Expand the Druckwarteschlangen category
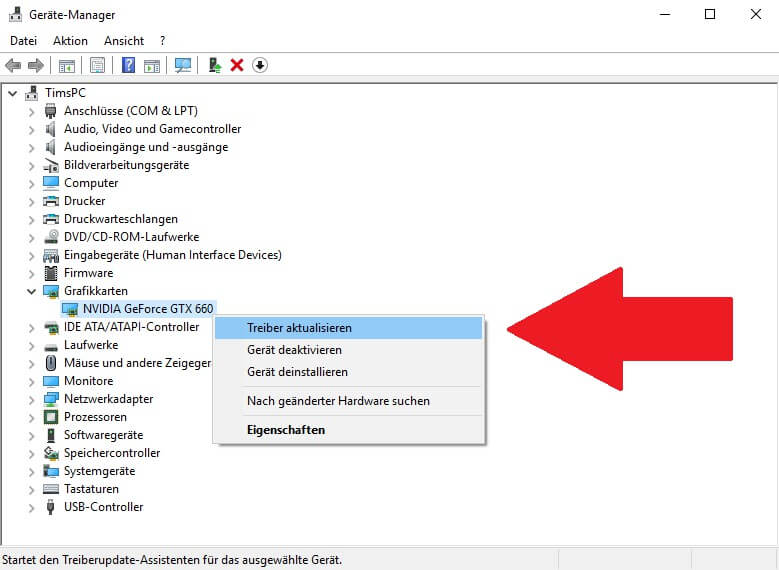The width and height of the screenshot is (779, 570). tap(31, 219)
